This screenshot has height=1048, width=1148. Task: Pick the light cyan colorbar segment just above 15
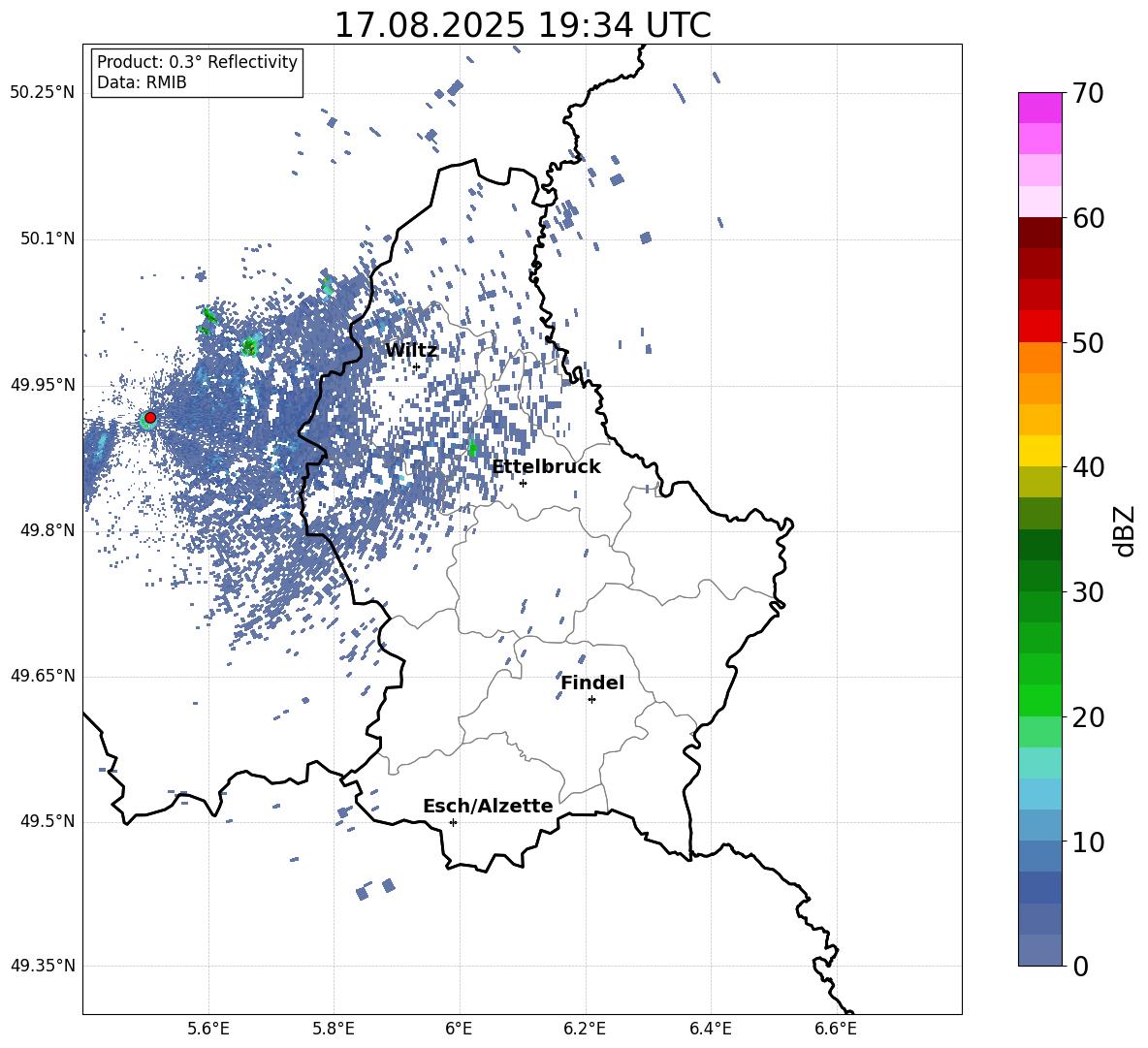click(x=1040, y=763)
